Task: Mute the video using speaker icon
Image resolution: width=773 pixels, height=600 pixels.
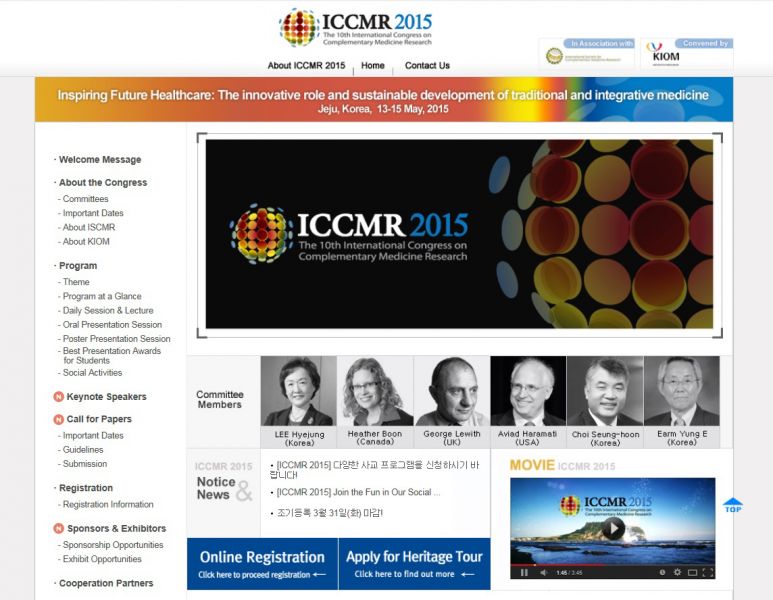Action: [x=543, y=572]
